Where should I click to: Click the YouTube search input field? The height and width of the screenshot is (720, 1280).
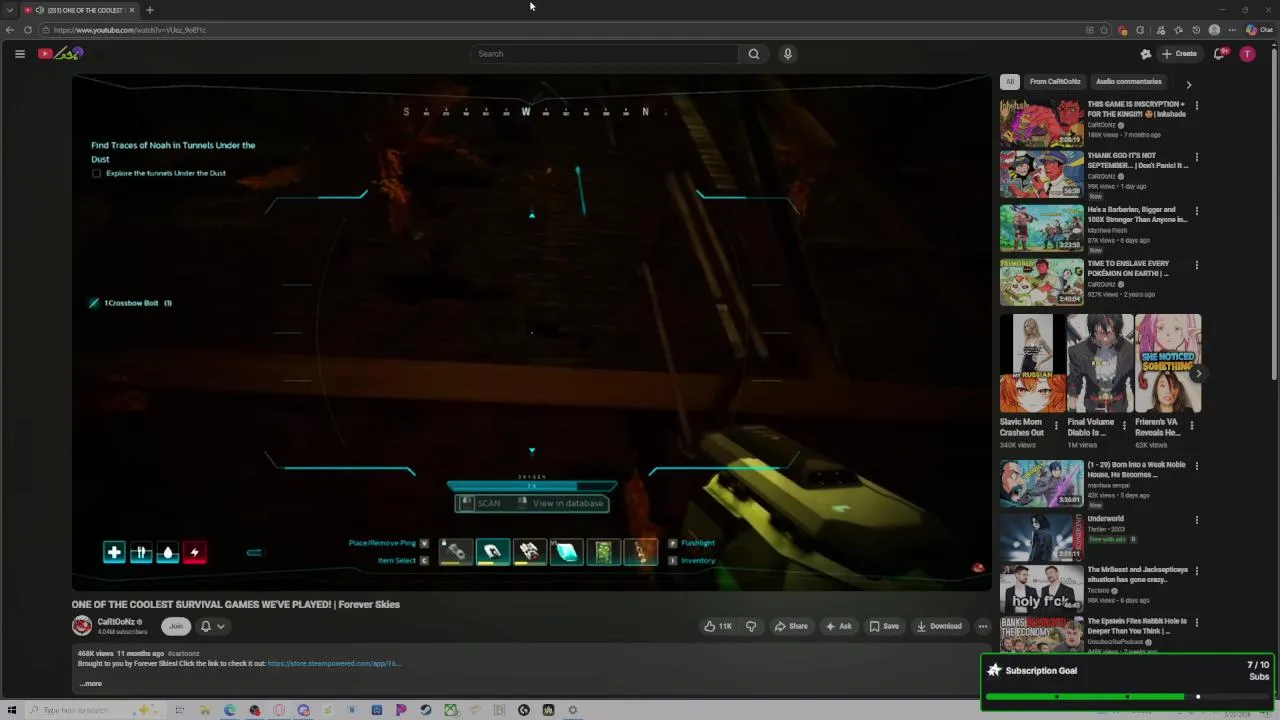[x=604, y=54]
